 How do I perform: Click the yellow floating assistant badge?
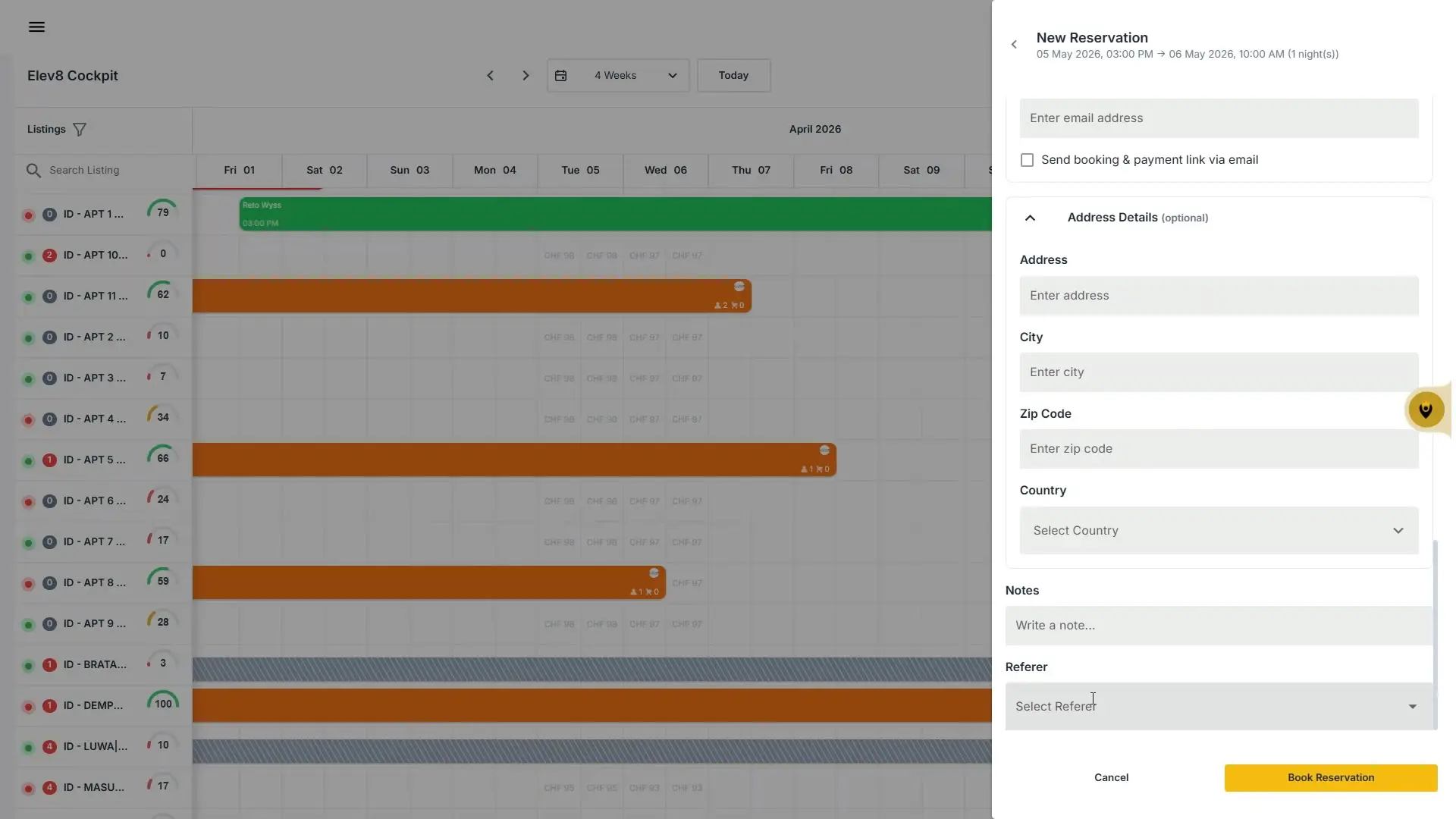(1426, 410)
